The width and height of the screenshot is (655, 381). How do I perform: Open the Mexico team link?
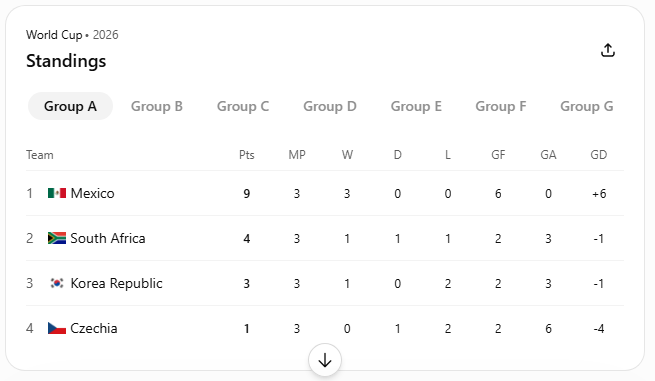pos(92,193)
